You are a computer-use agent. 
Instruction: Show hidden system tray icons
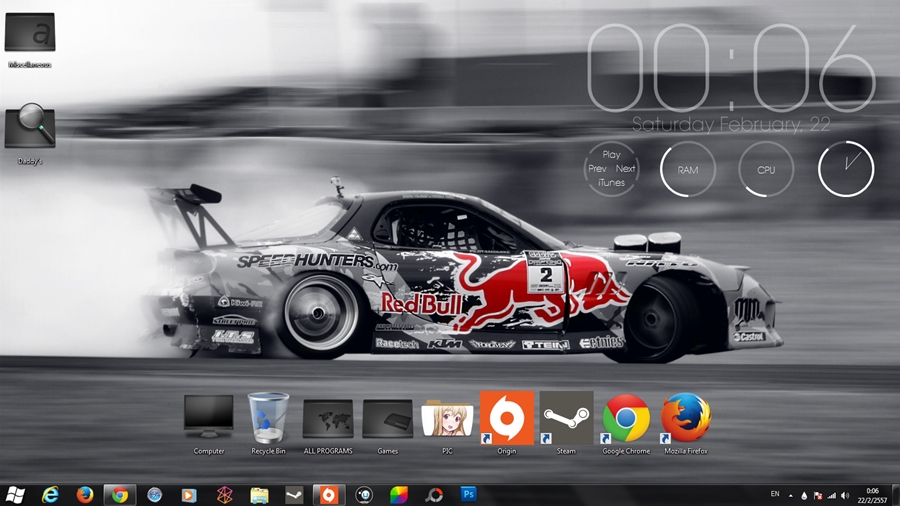791,495
